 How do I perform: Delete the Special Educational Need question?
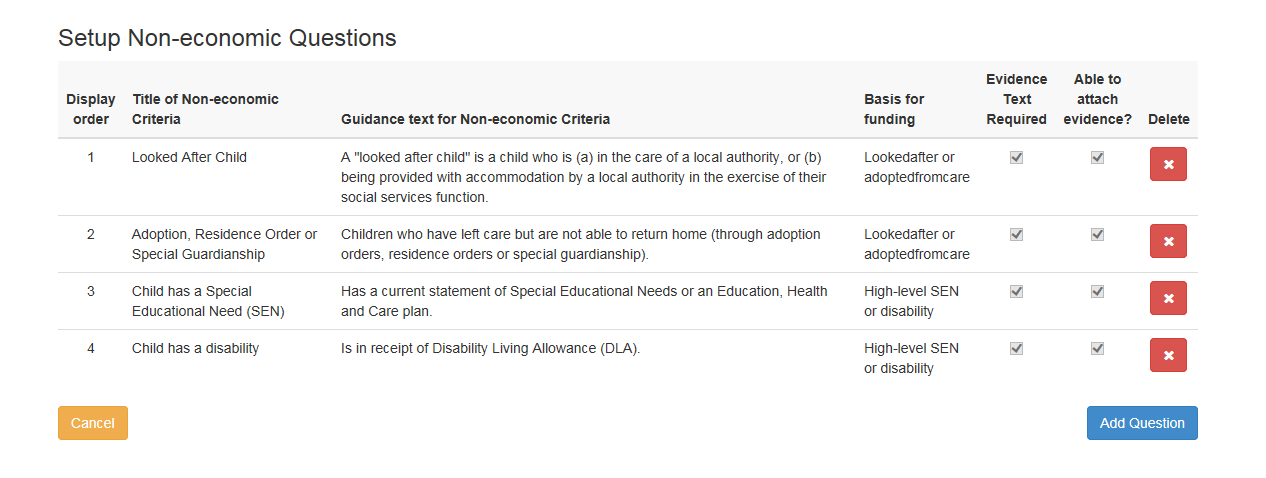pyautogui.click(x=1168, y=298)
